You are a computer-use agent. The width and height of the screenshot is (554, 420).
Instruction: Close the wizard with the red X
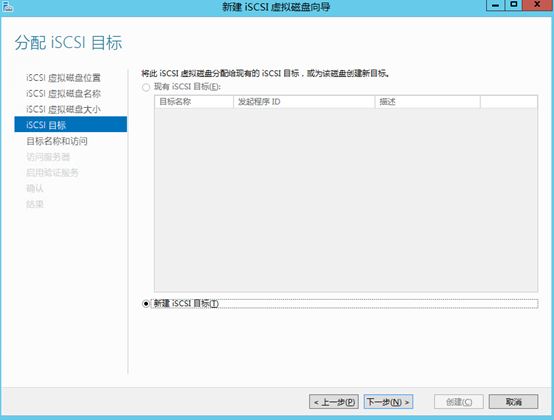point(538,5)
